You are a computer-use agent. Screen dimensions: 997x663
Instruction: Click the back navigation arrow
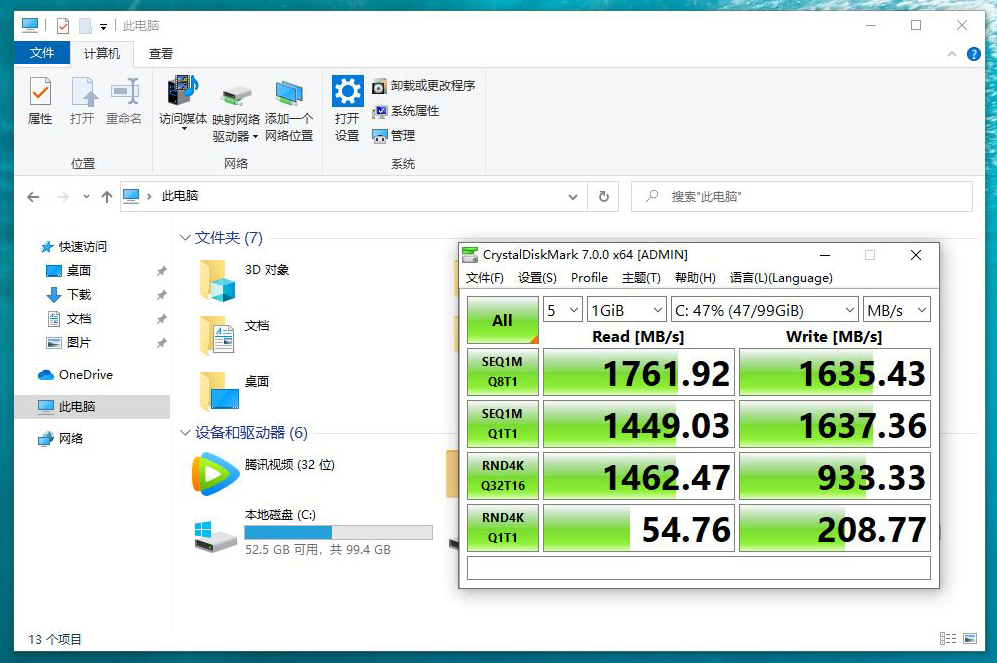click(33, 197)
